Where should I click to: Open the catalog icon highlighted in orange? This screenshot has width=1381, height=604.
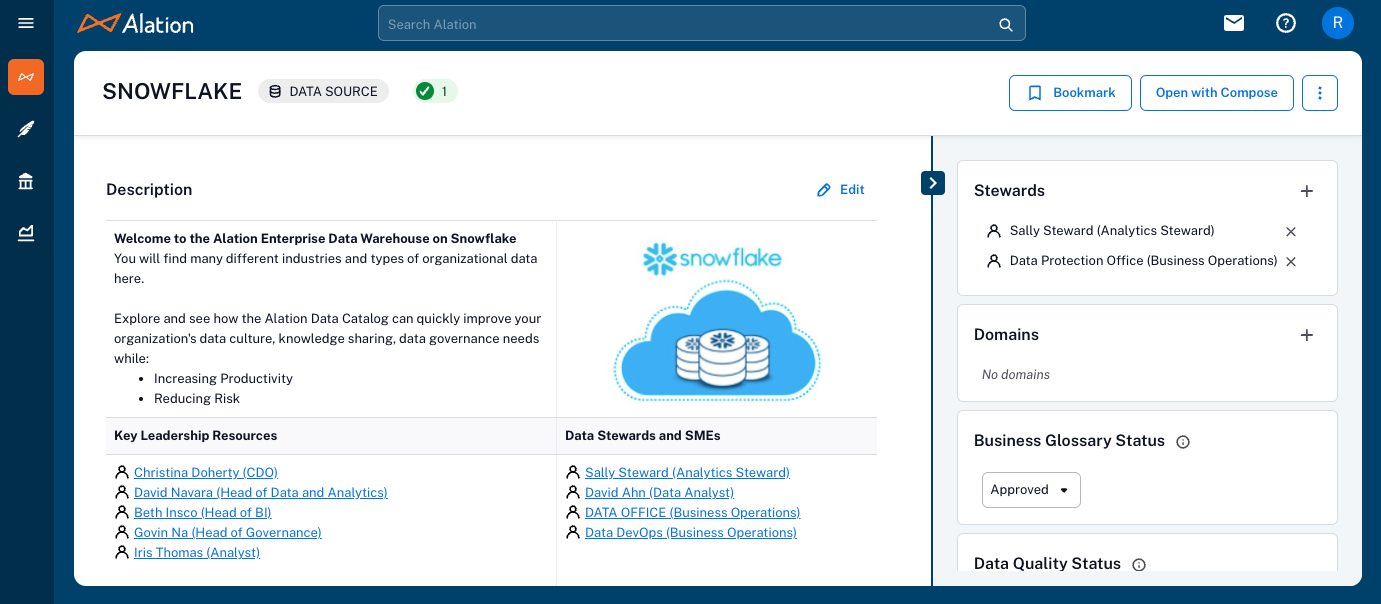point(26,77)
